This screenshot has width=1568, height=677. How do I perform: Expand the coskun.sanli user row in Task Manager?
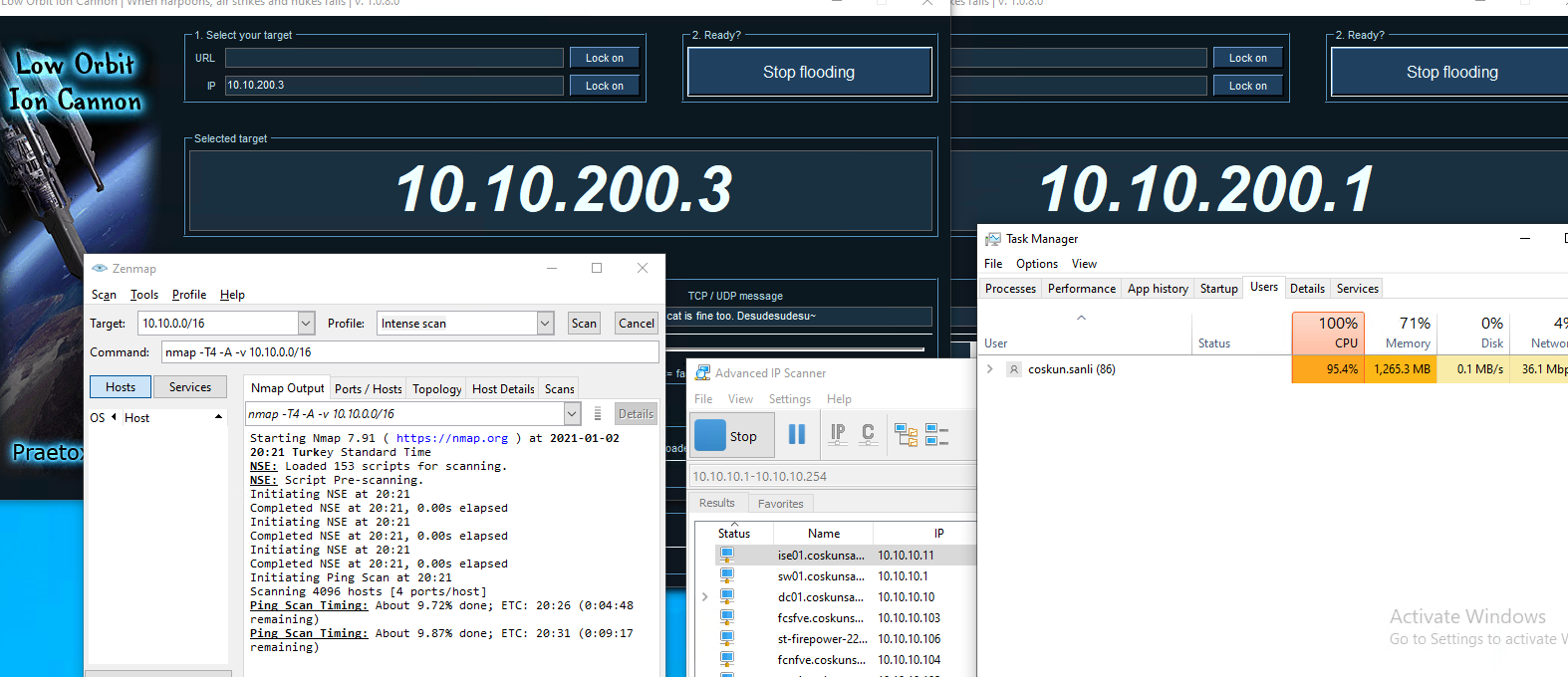[990, 369]
